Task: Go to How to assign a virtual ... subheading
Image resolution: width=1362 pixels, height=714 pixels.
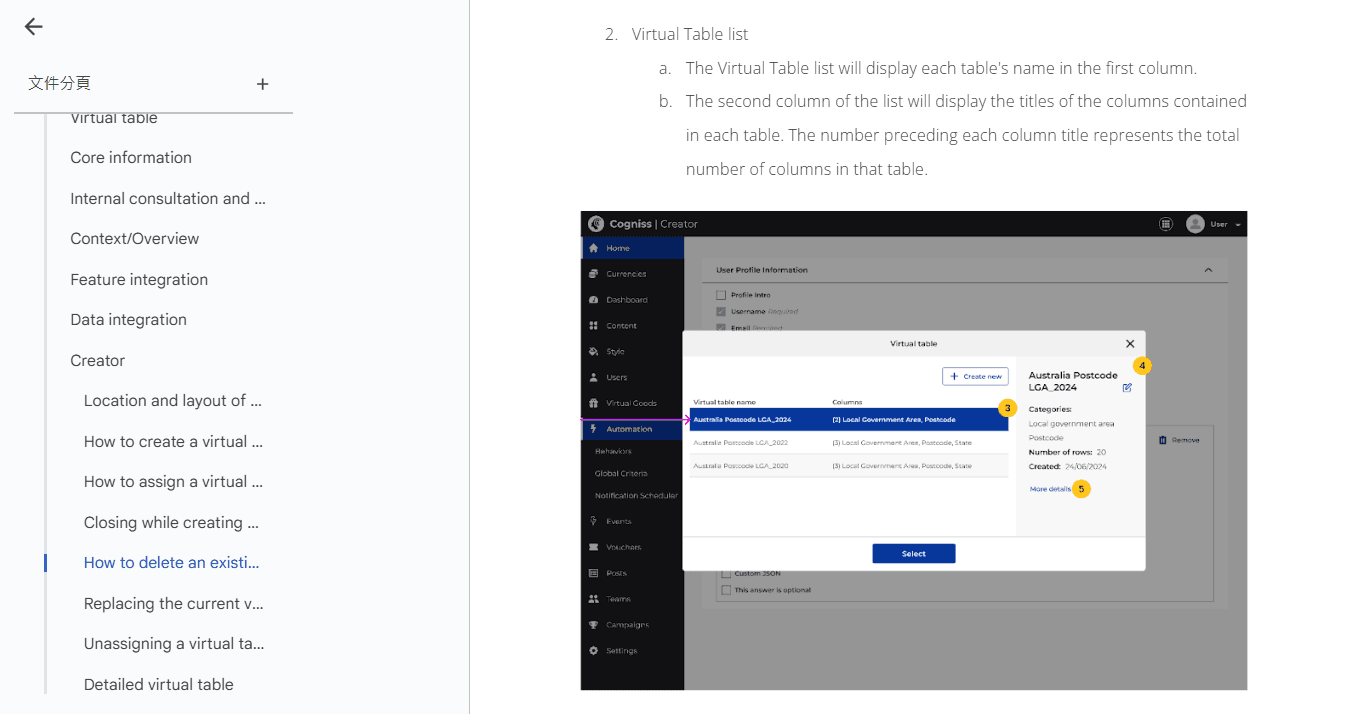Action: (174, 482)
